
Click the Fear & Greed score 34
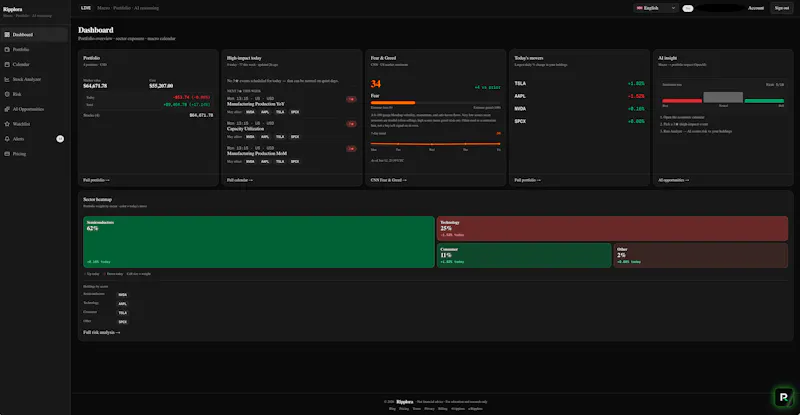[x=376, y=84]
